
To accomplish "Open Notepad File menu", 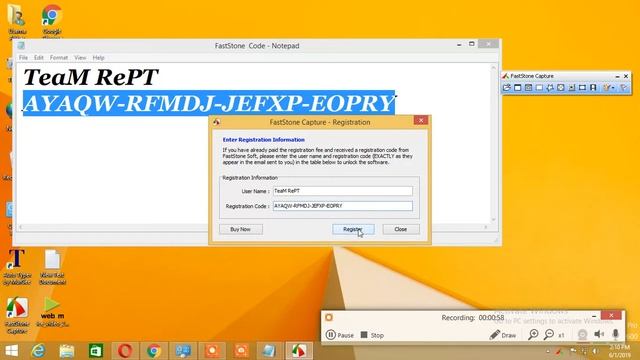I will pyautogui.click(x=23, y=58).
